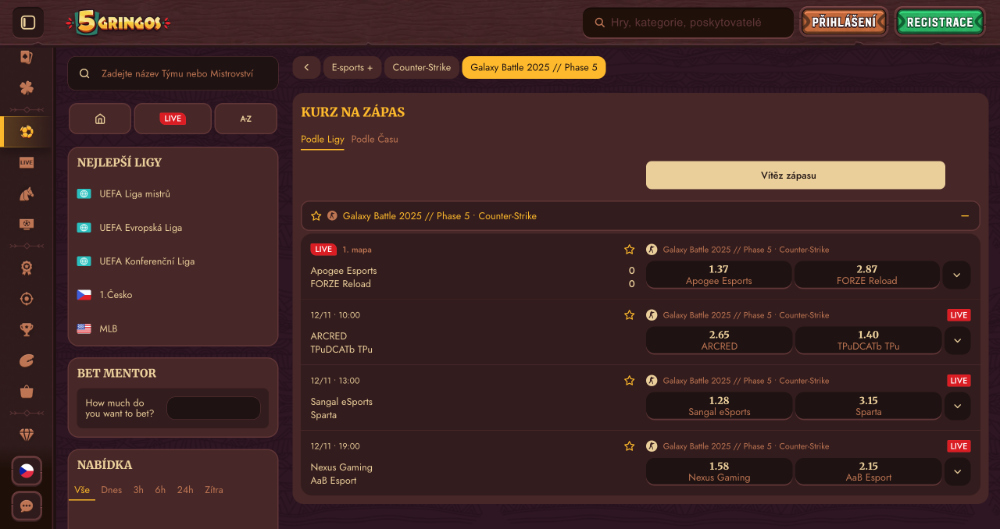Click the Bet Mentor amount input field
This screenshot has width=1000, height=529.
click(x=213, y=408)
